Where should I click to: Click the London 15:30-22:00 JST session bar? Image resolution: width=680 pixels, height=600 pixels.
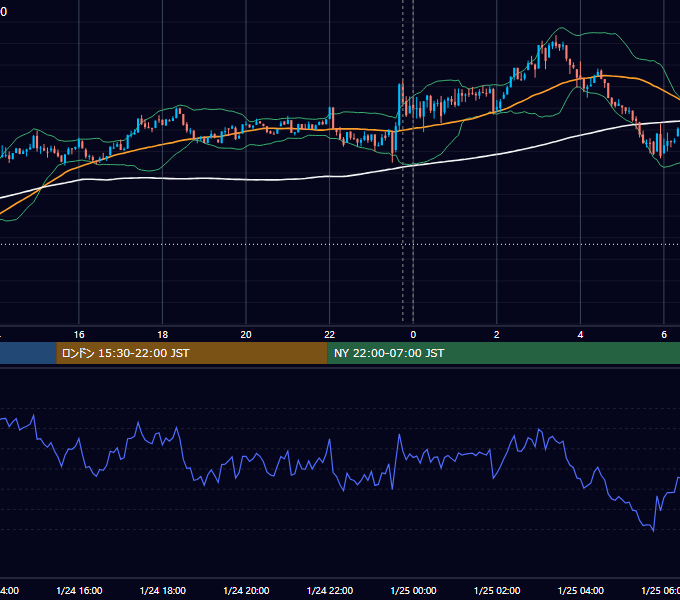(x=192, y=353)
